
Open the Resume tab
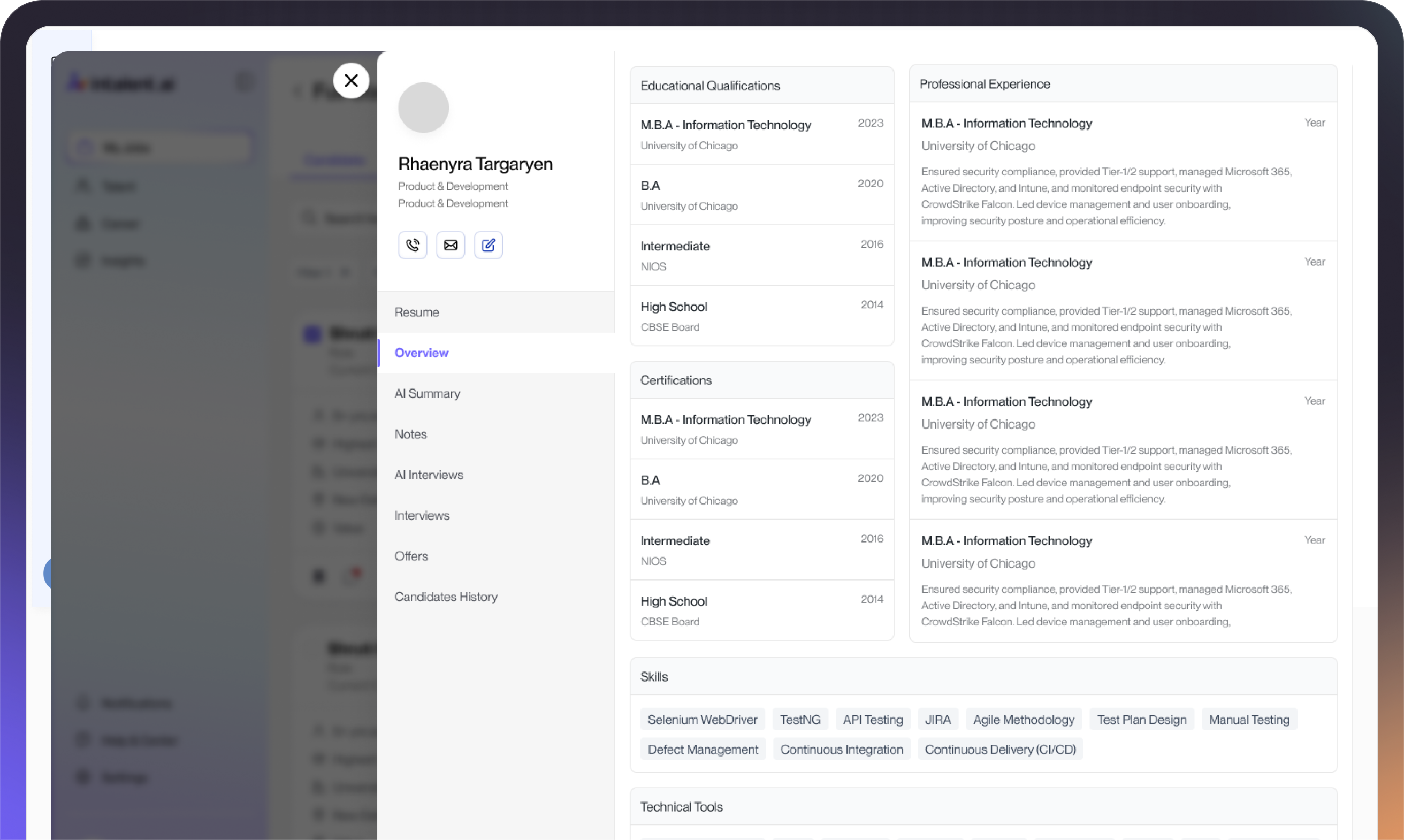(x=417, y=312)
